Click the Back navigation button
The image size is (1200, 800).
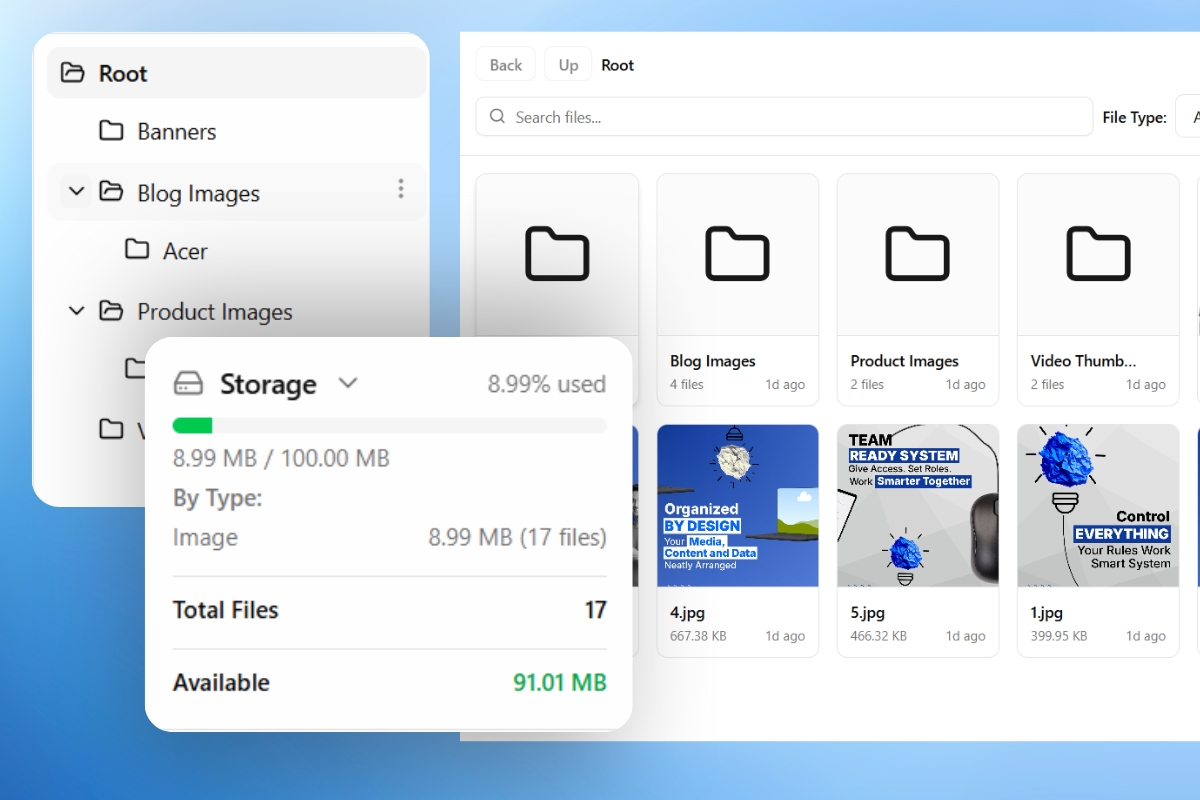tap(505, 64)
